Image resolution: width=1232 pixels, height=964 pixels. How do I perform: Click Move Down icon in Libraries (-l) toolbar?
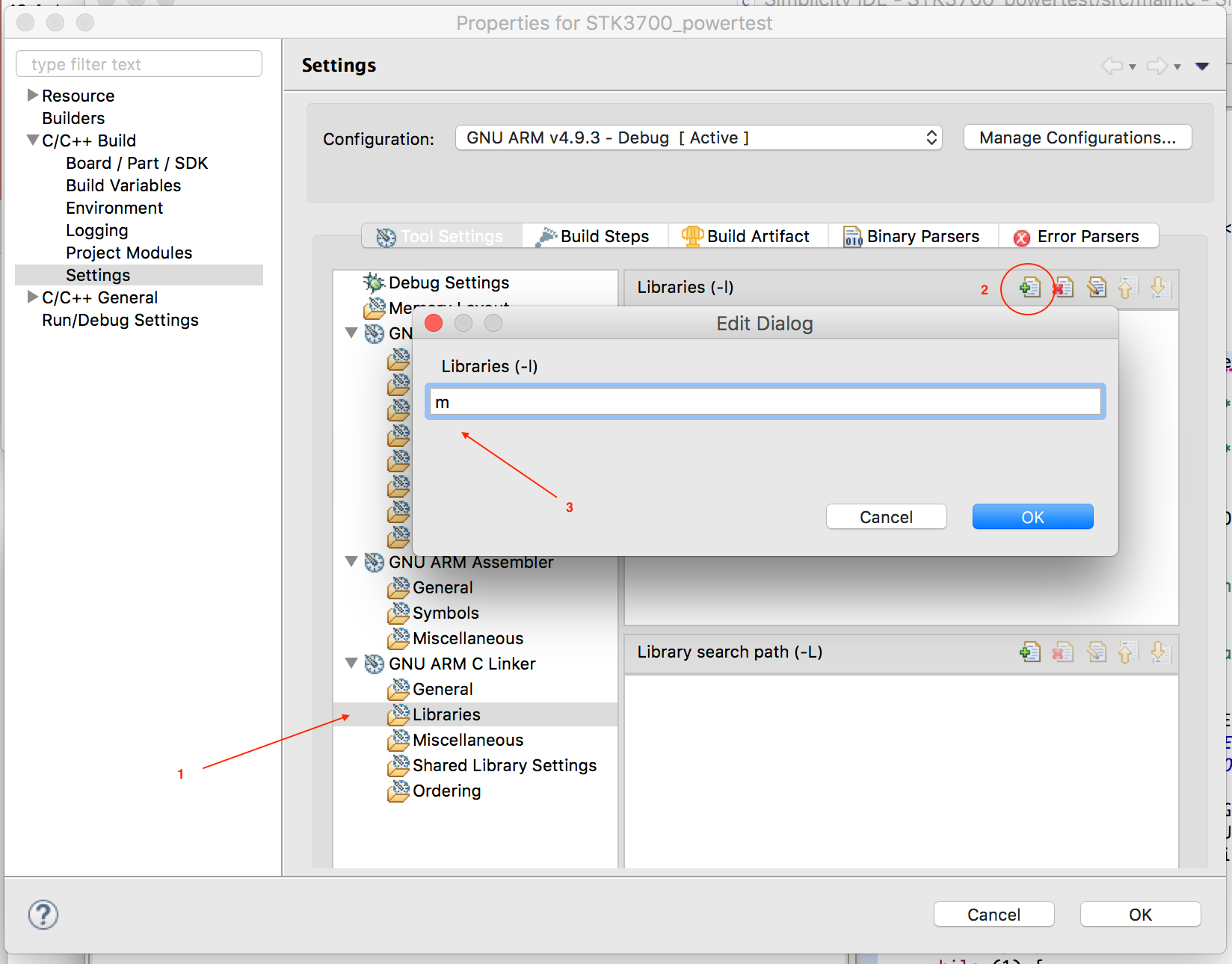click(x=1159, y=288)
